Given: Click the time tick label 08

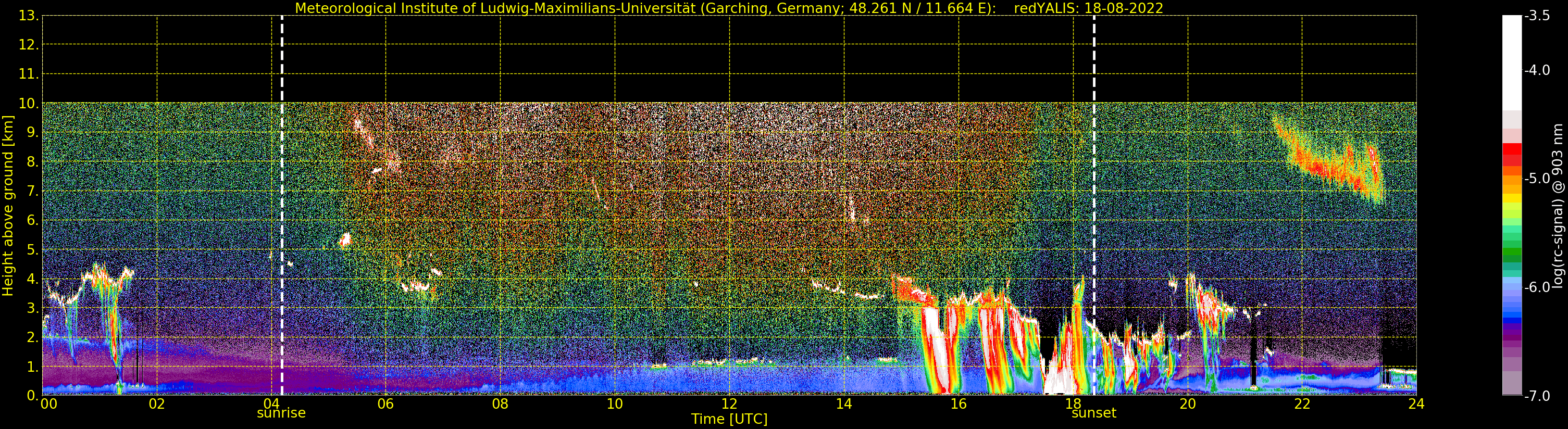Looking at the screenshot, I should 500,403.
